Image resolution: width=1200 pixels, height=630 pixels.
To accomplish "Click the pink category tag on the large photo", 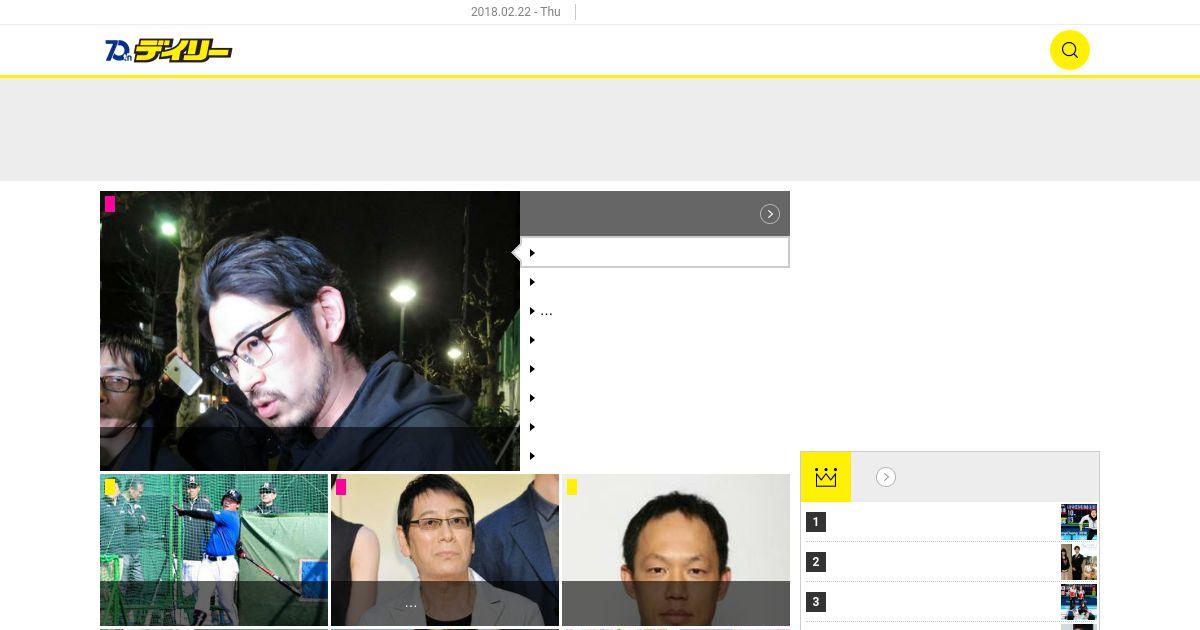I will [x=110, y=204].
